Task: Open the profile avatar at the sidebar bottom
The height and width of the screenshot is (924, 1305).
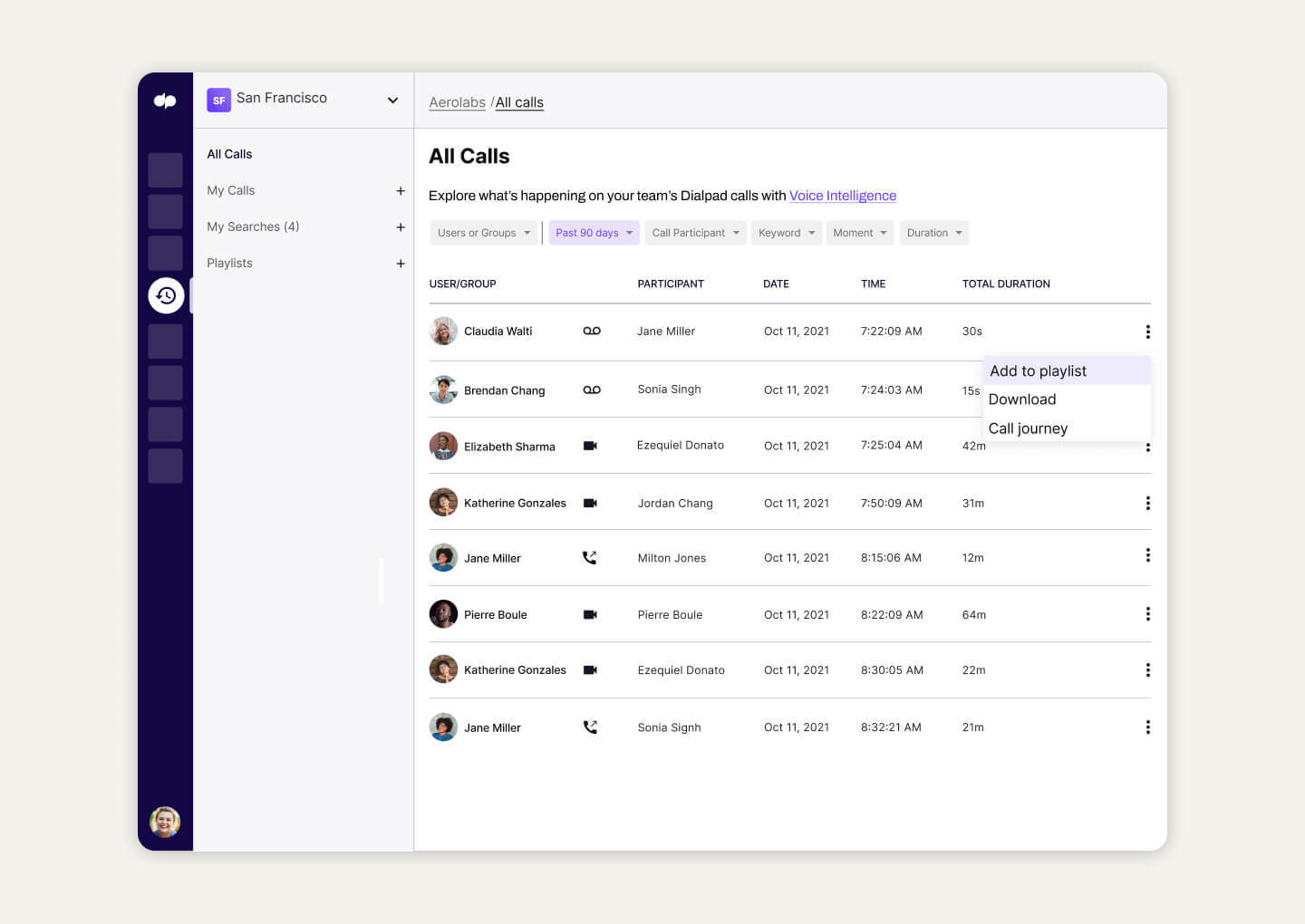Action: click(165, 822)
